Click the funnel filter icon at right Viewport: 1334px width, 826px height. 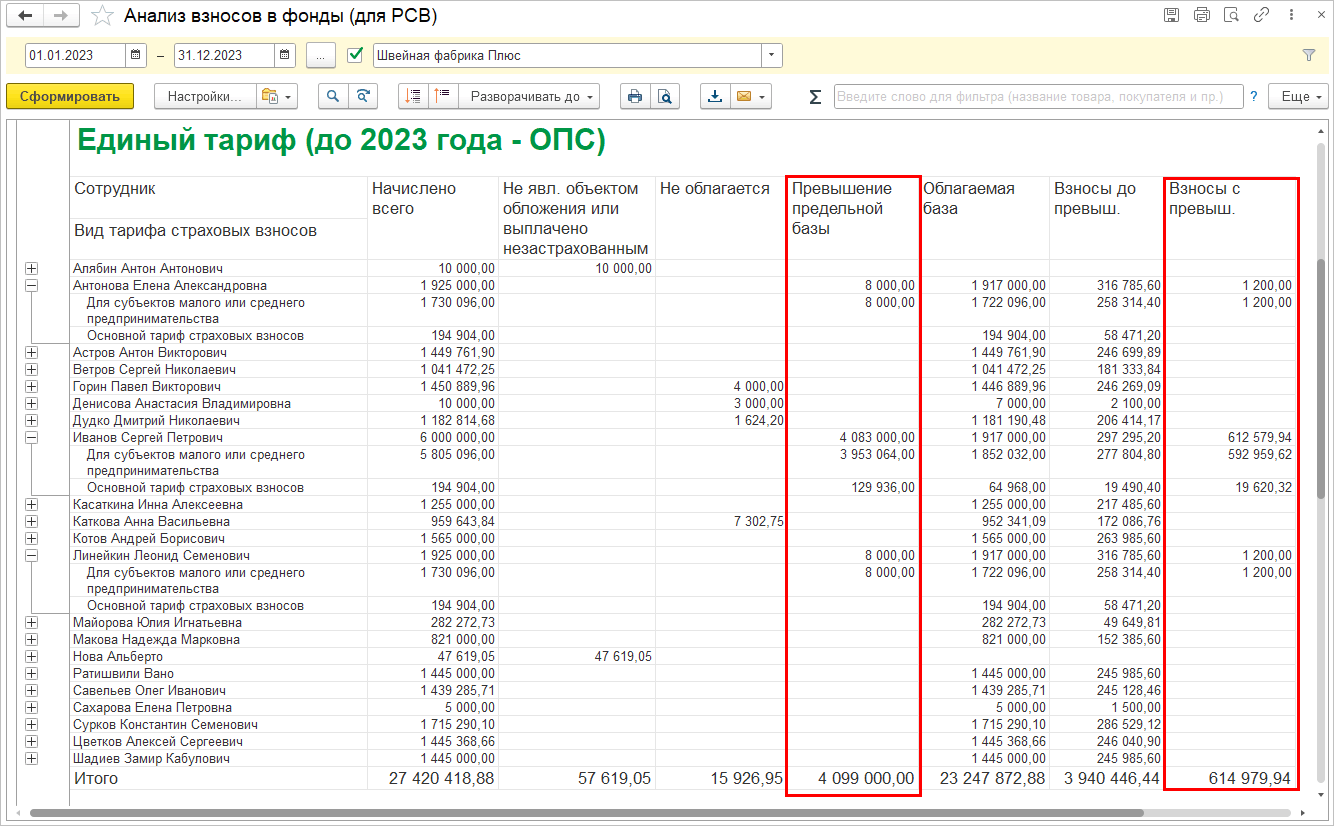tap(1309, 55)
